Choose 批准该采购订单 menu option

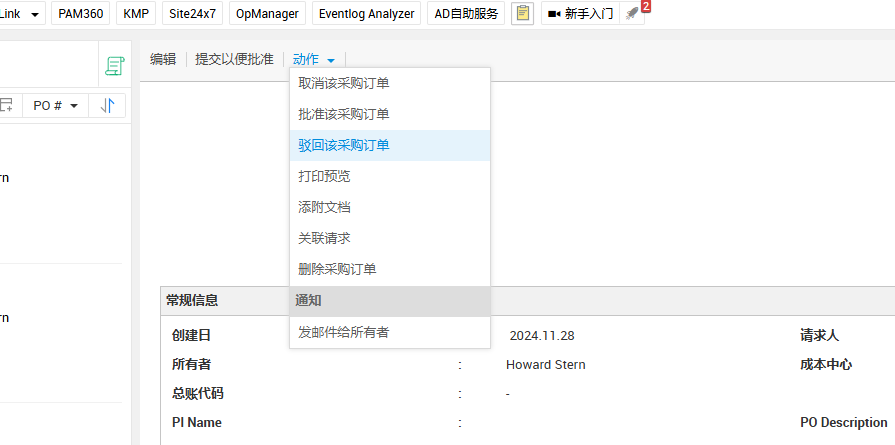(x=344, y=114)
